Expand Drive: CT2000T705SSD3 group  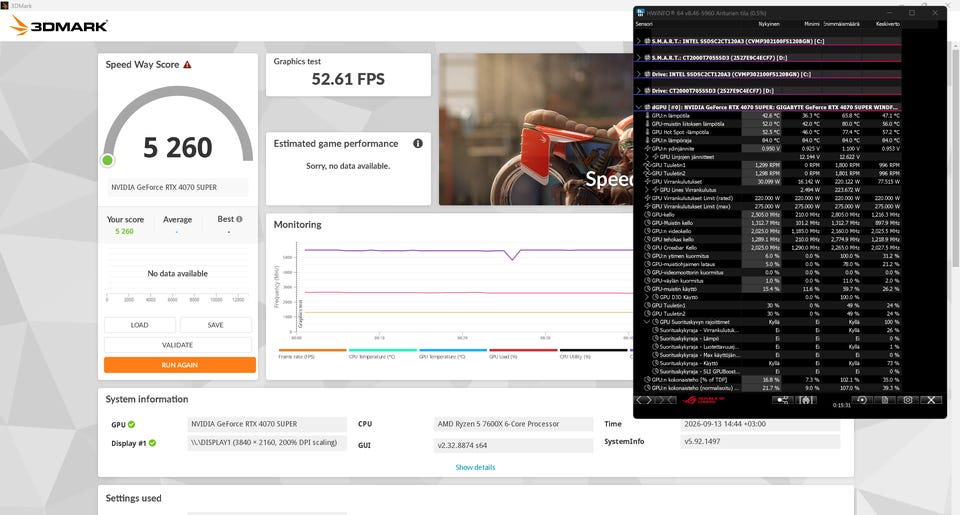[639, 91]
